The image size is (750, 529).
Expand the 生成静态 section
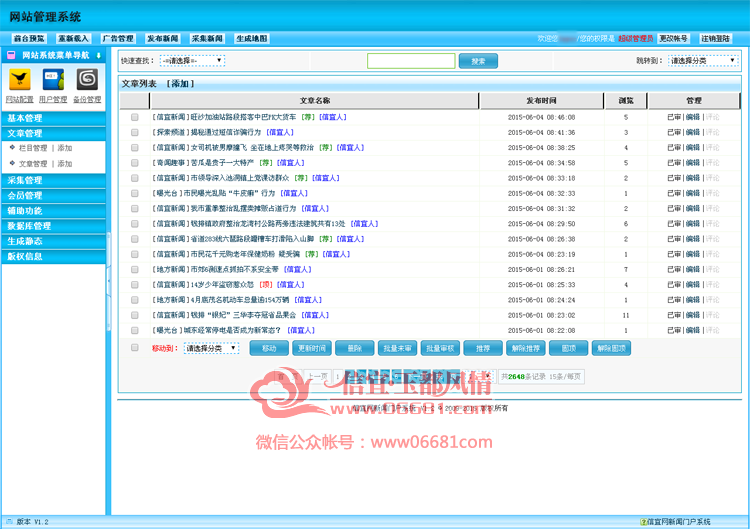(53, 242)
